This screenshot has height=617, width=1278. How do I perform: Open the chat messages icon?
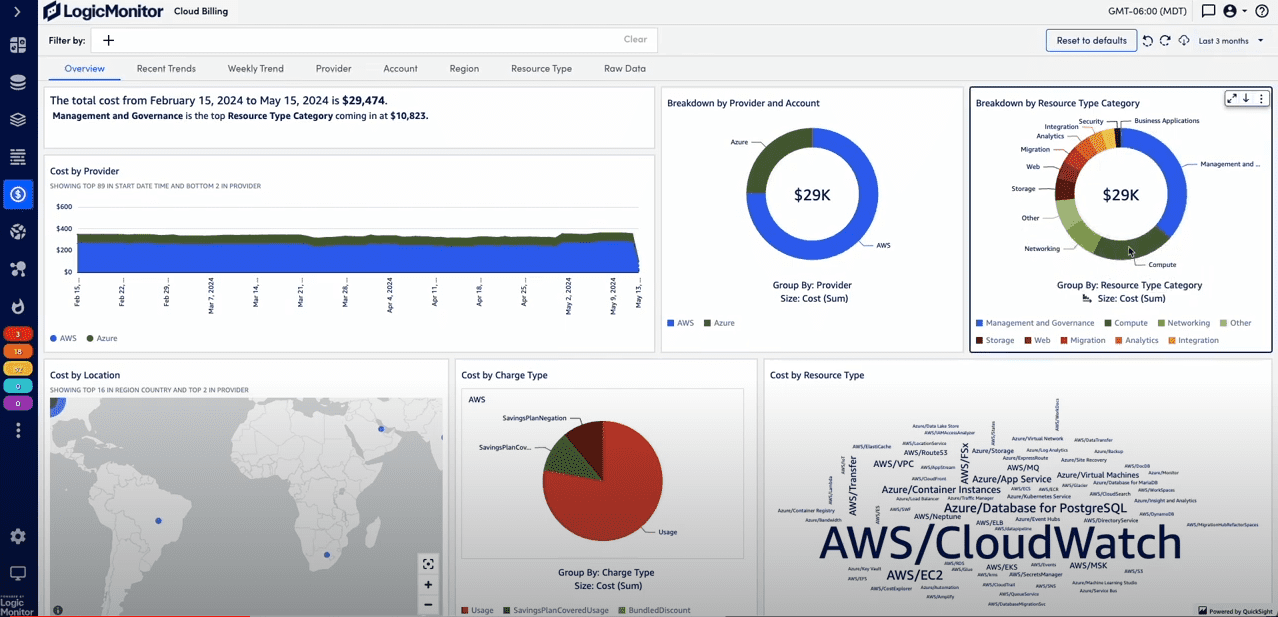point(1208,12)
